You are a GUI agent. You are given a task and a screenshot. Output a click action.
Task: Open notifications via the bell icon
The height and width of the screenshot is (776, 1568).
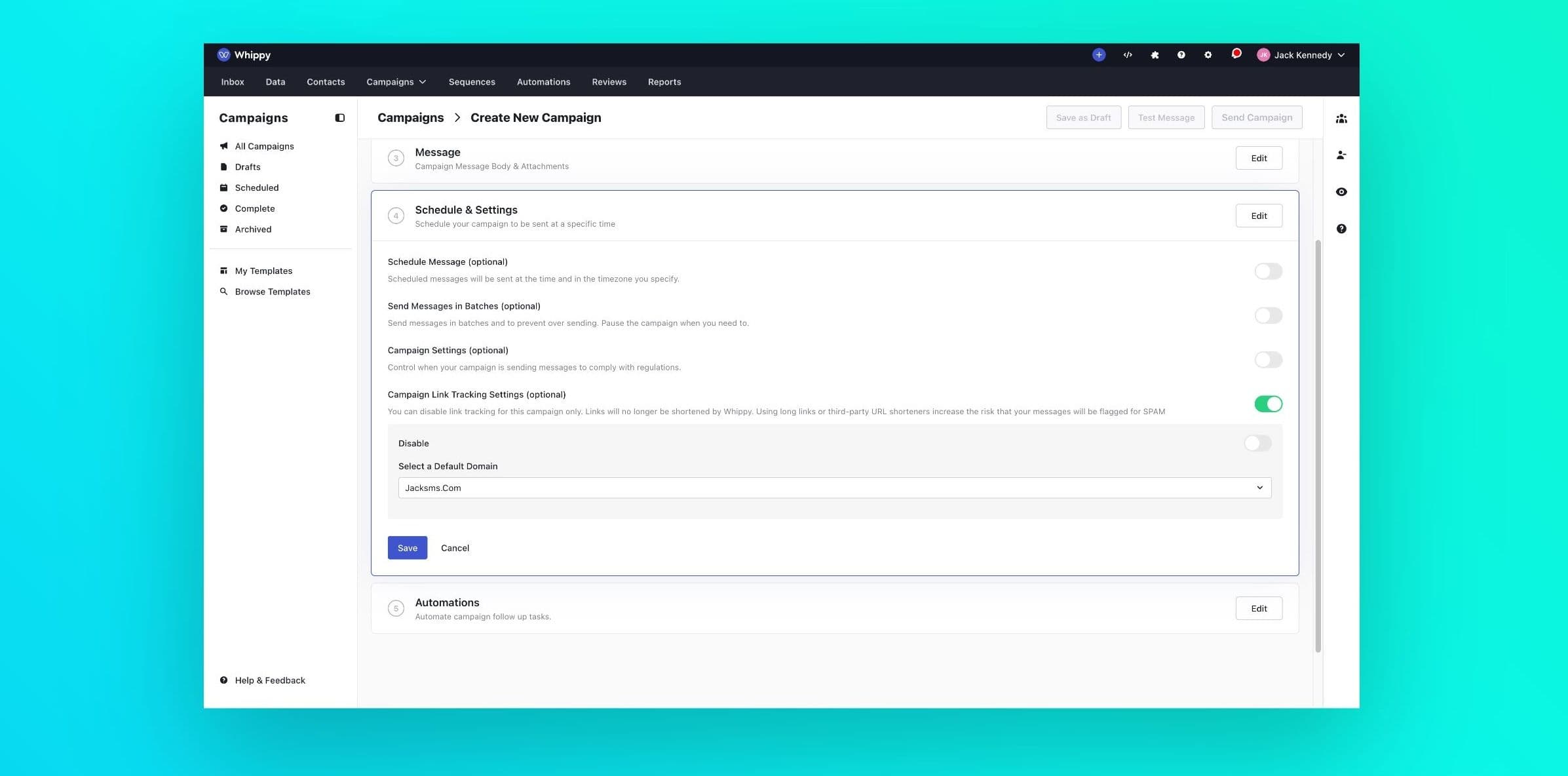pyautogui.click(x=1236, y=53)
